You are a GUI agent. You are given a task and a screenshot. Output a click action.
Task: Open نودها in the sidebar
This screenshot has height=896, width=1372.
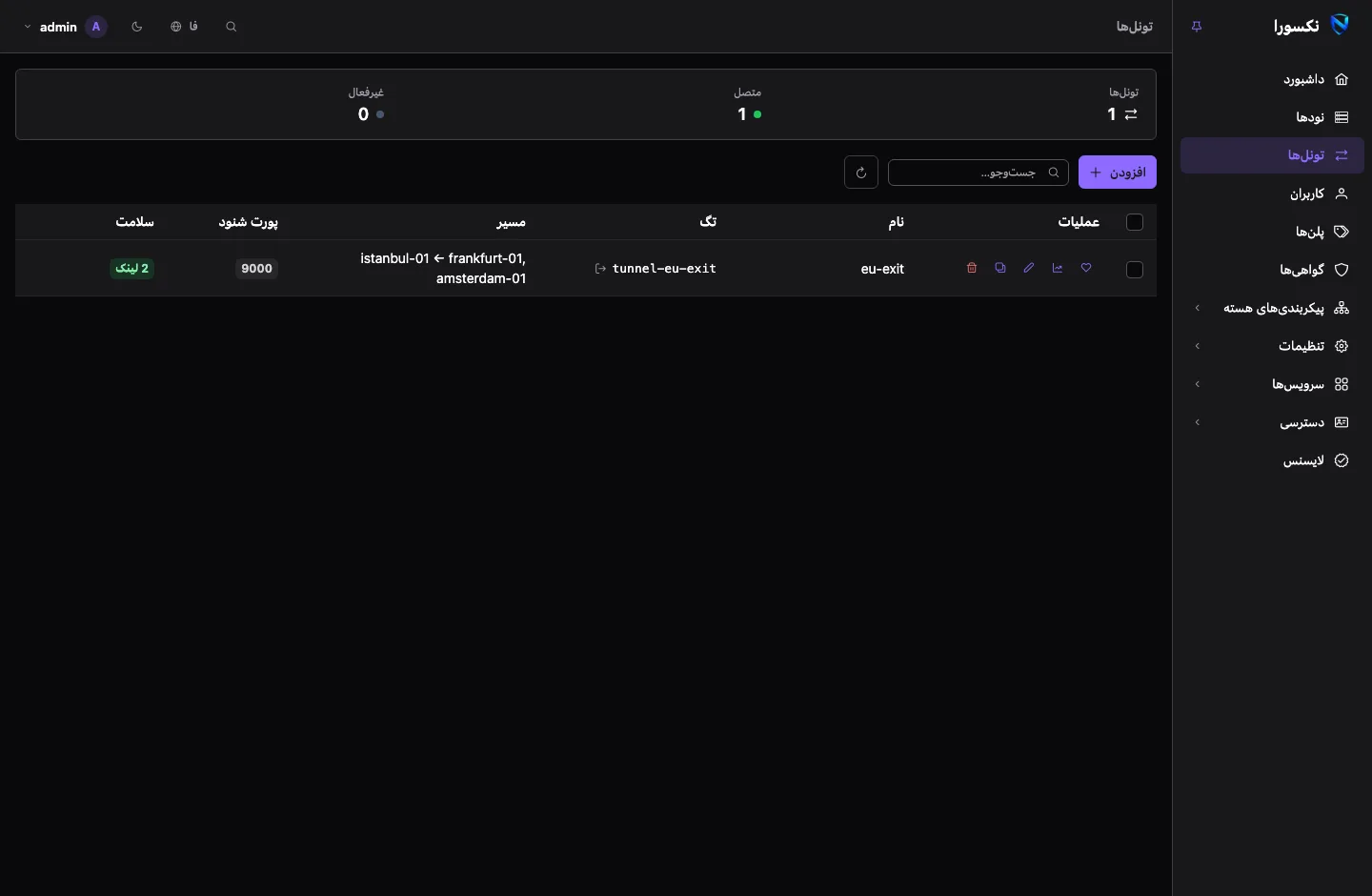coord(1272,117)
